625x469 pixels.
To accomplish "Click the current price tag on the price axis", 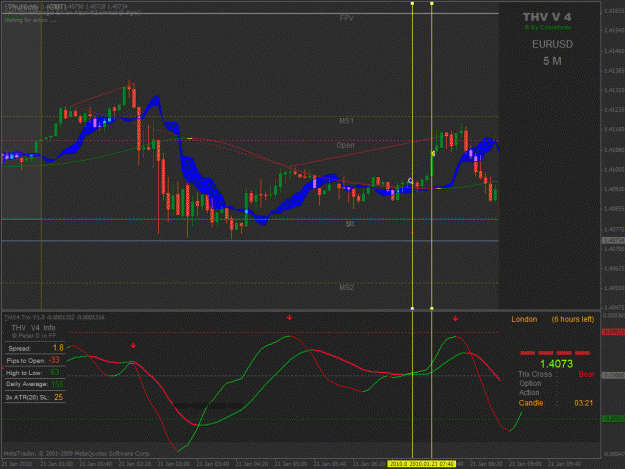I will tap(613, 241).
